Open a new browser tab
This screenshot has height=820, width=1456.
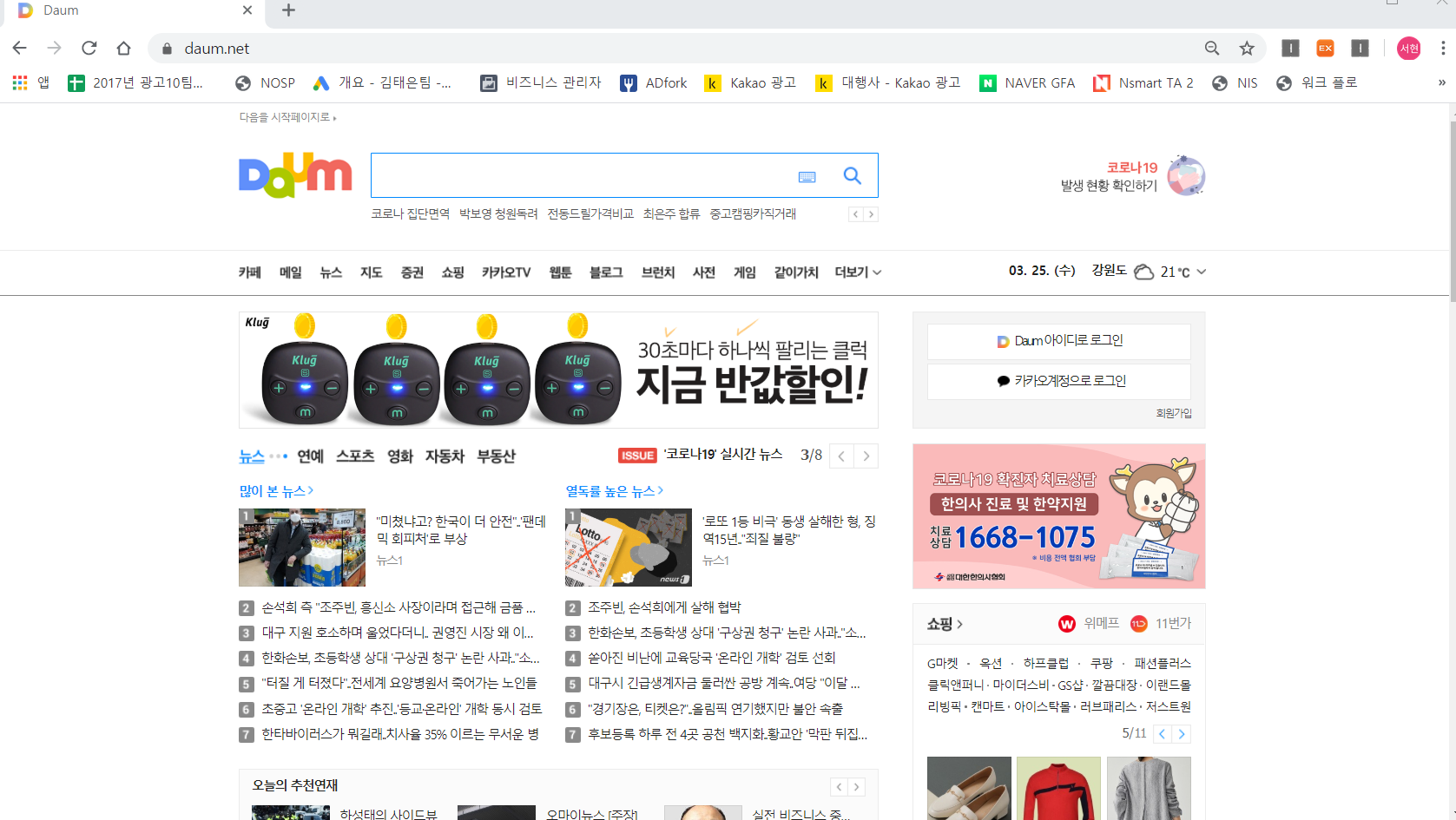pos(289,10)
